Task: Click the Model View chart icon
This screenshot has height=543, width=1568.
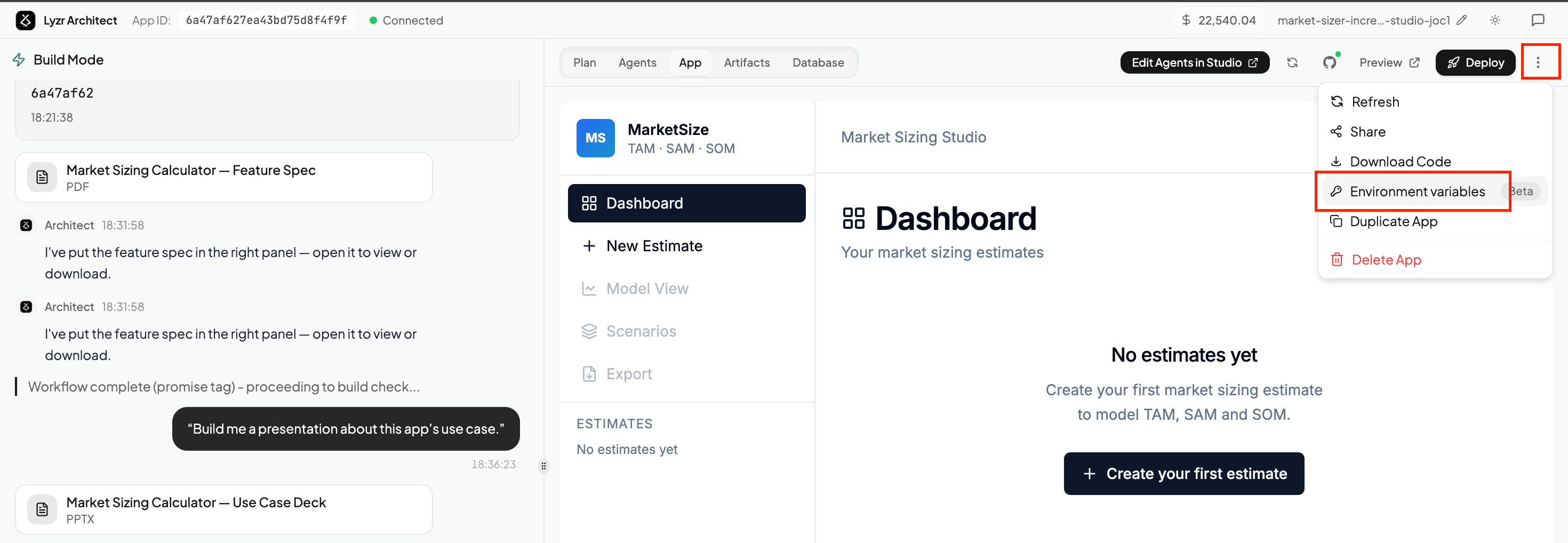Action: (x=589, y=289)
